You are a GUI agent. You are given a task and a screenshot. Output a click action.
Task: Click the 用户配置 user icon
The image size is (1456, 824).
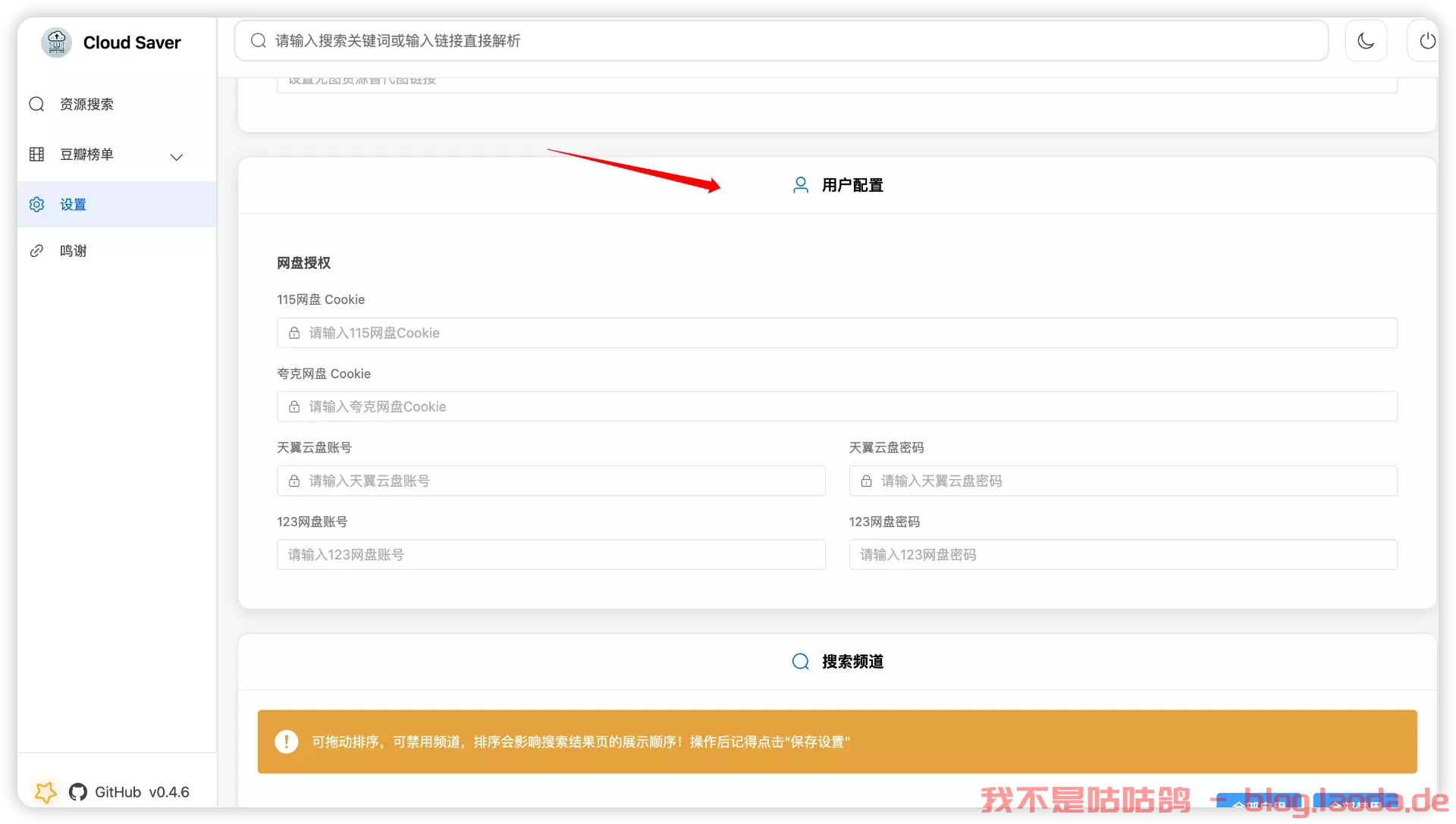coord(801,185)
